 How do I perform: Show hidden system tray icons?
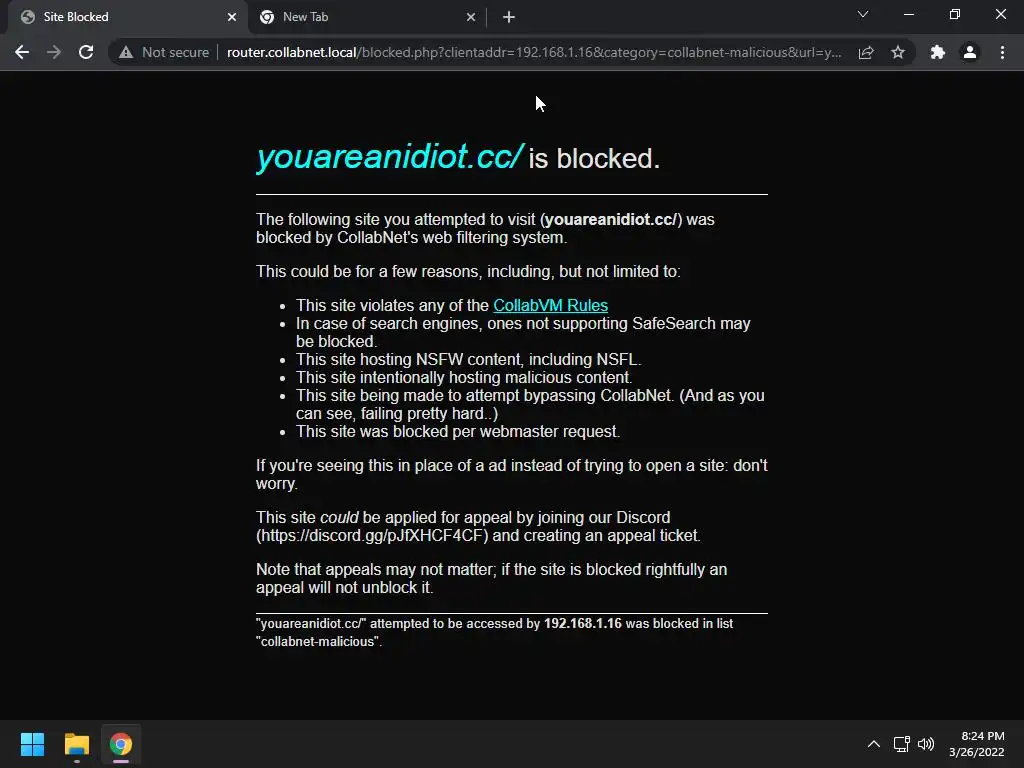pyautogui.click(x=874, y=744)
